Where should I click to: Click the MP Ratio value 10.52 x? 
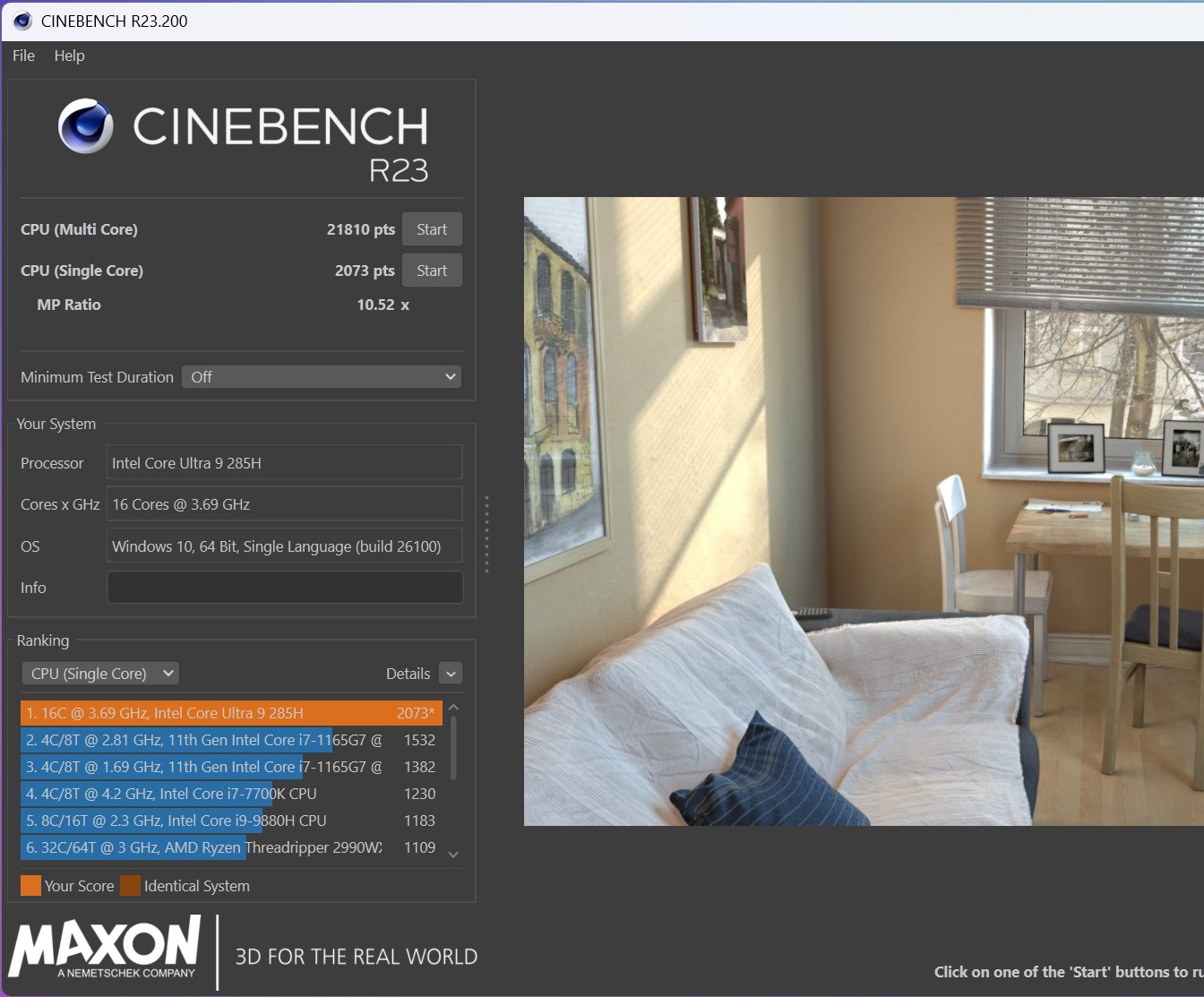(x=383, y=305)
